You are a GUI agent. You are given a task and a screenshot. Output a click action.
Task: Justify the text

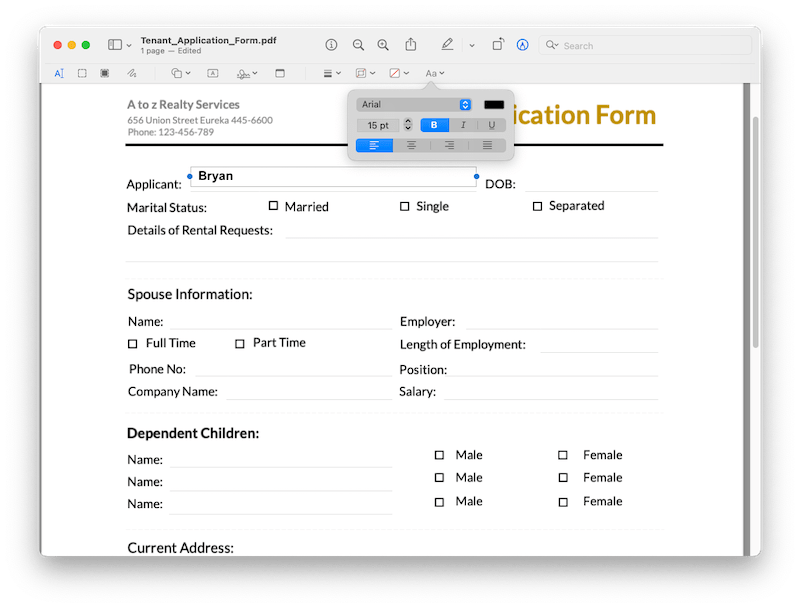[x=487, y=145]
